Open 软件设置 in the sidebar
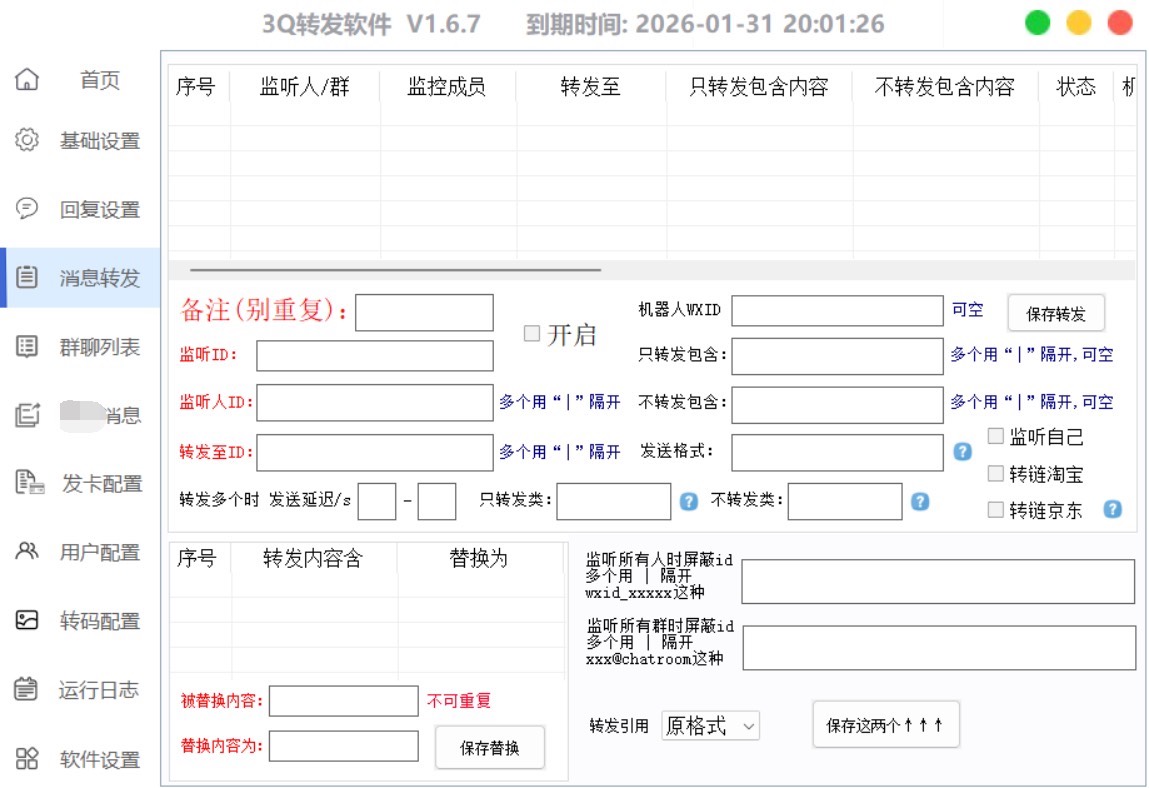 100,759
